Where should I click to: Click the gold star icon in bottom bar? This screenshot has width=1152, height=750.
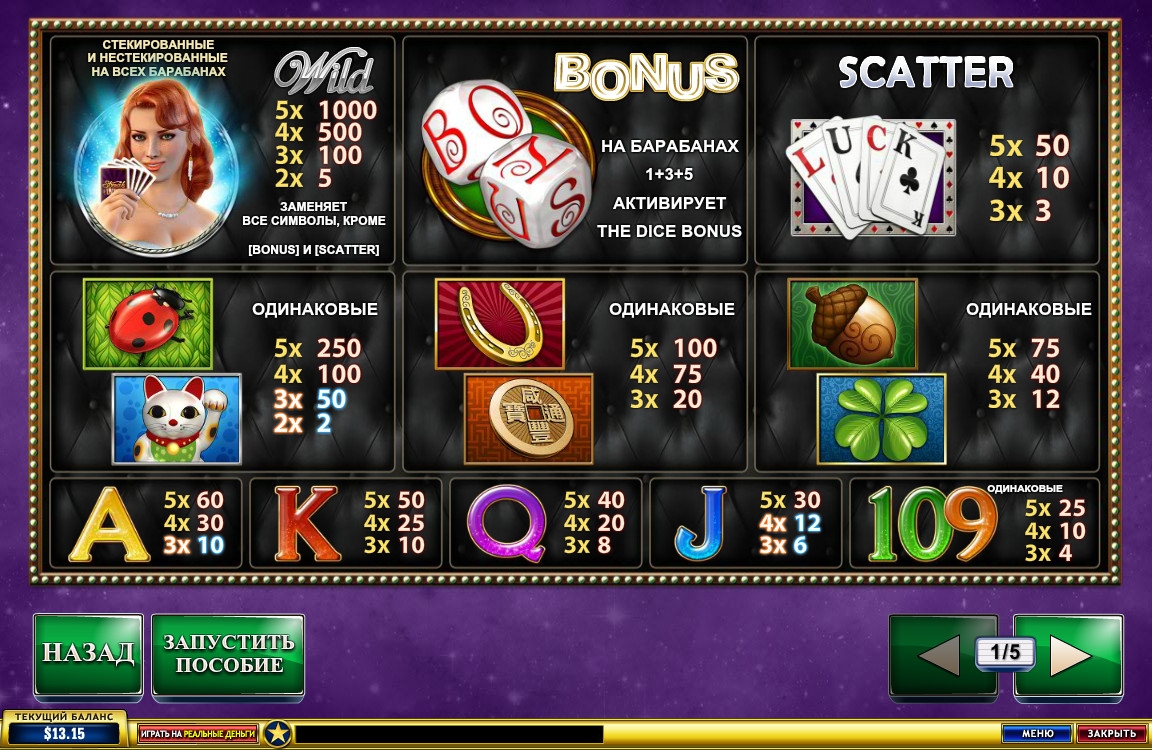278,734
